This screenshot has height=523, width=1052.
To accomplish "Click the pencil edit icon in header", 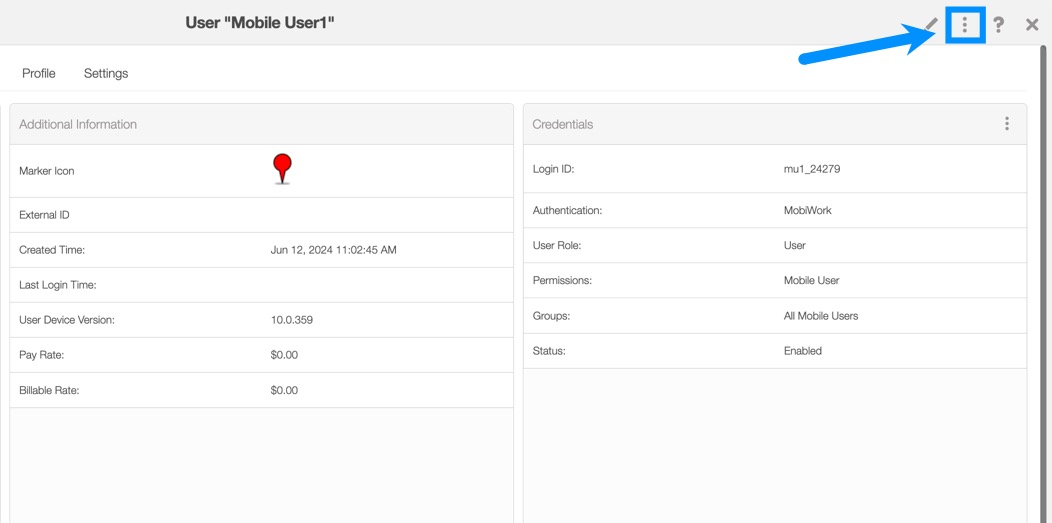I will (x=932, y=24).
